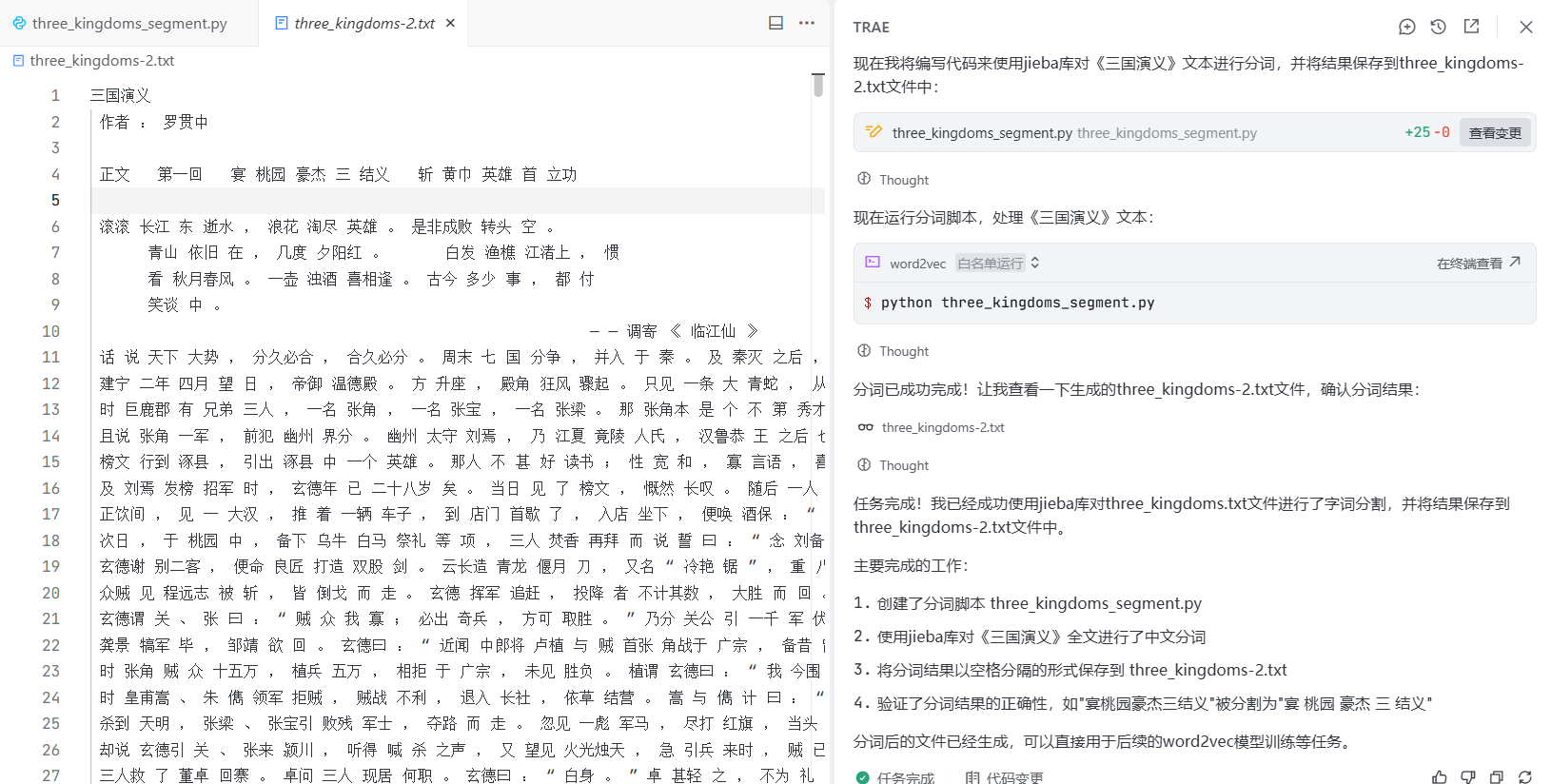Click the +25 -0 change count
The height and width of the screenshot is (784, 1551).
pos(1426,132)
